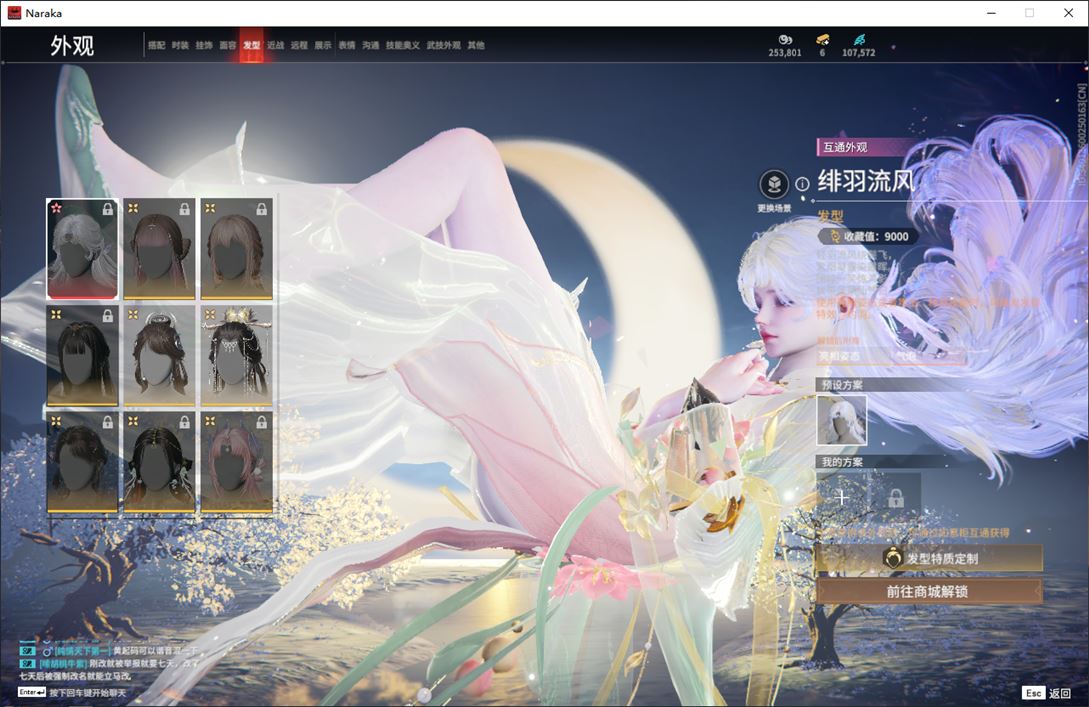The height and width of the screenshot is (707, 1089).
Task: Click the silver coin currency 253,801
Action: pos(785,46)
